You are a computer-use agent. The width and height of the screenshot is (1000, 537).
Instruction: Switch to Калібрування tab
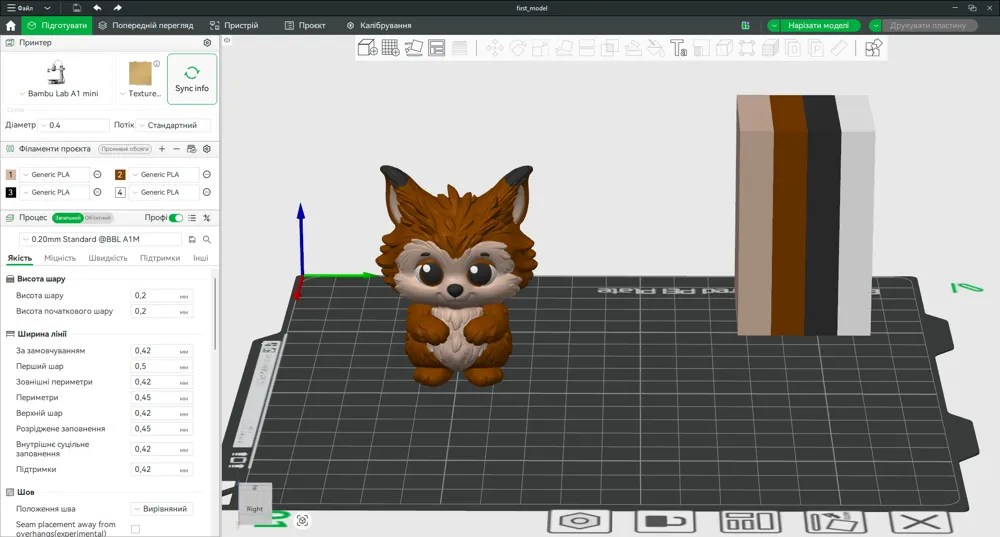click(379, 26)
